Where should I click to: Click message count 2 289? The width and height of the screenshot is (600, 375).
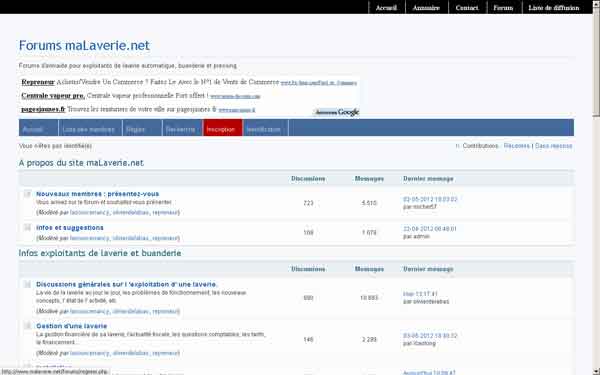(x=369, y=339)
